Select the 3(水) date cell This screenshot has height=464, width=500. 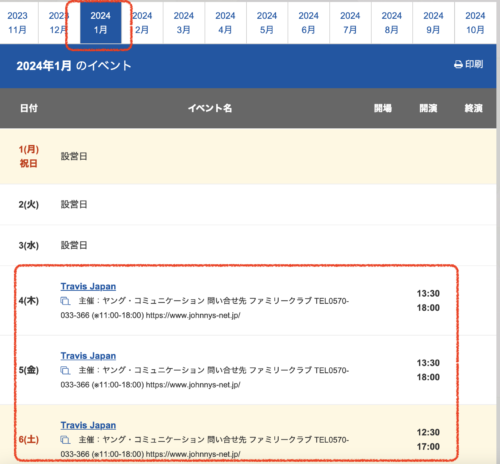pos(29,245)
